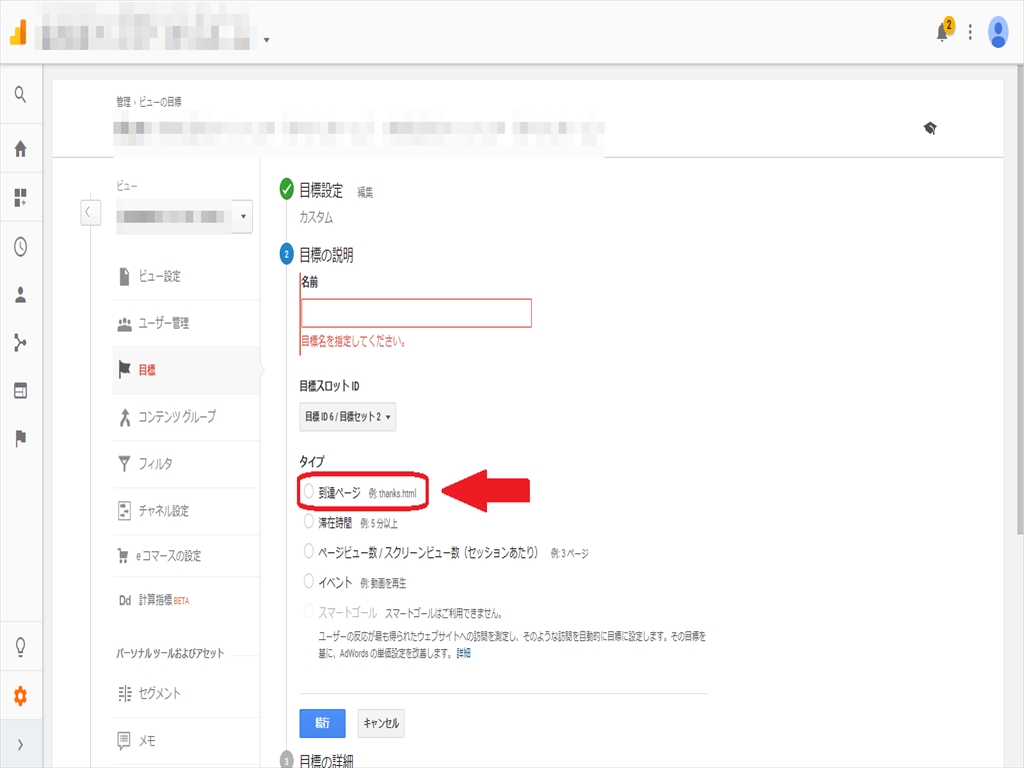Viewport: 1024px width, 768px height.
Task: Open the Home icon in sidebar
Action: click(20, 149)
